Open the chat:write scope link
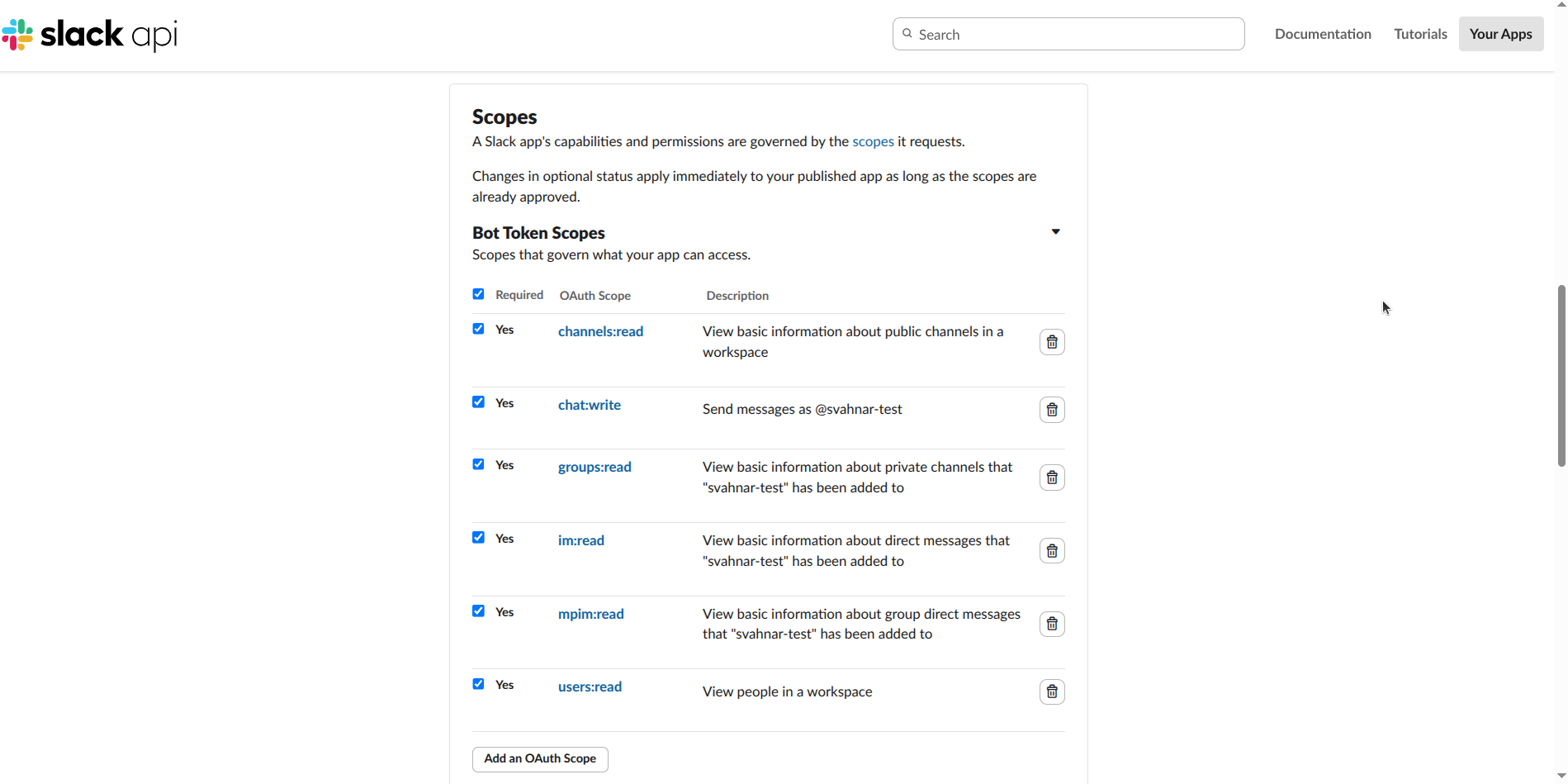 [590, 405]
